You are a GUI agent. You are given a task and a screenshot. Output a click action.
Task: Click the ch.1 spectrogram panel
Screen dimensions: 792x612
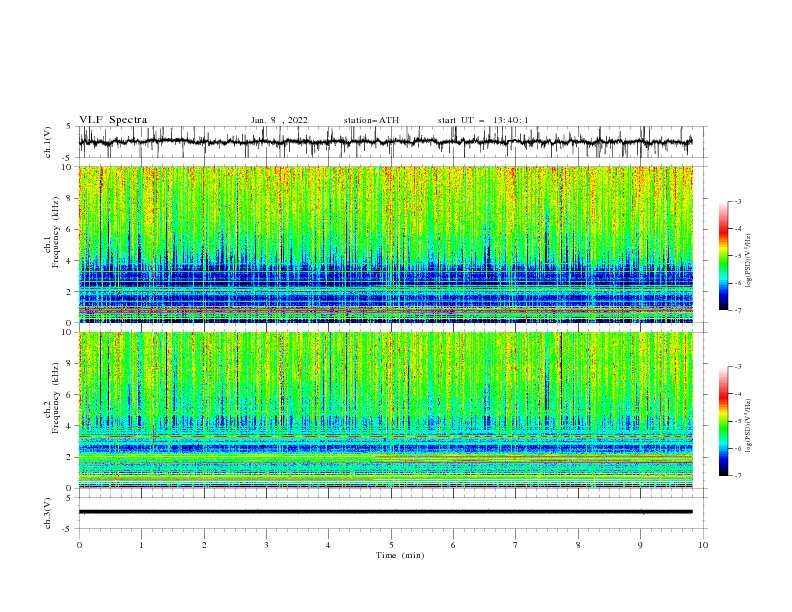click(x=385, y=244)
